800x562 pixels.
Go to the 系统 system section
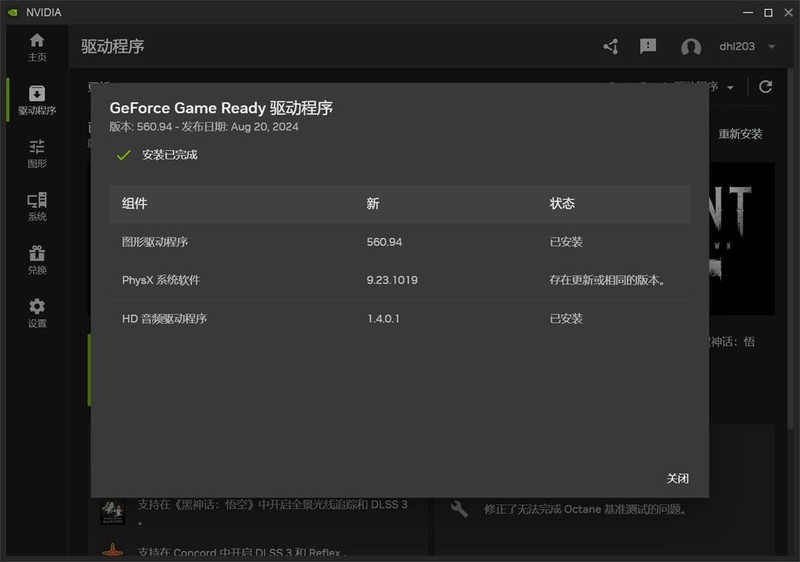coord(37,207)
